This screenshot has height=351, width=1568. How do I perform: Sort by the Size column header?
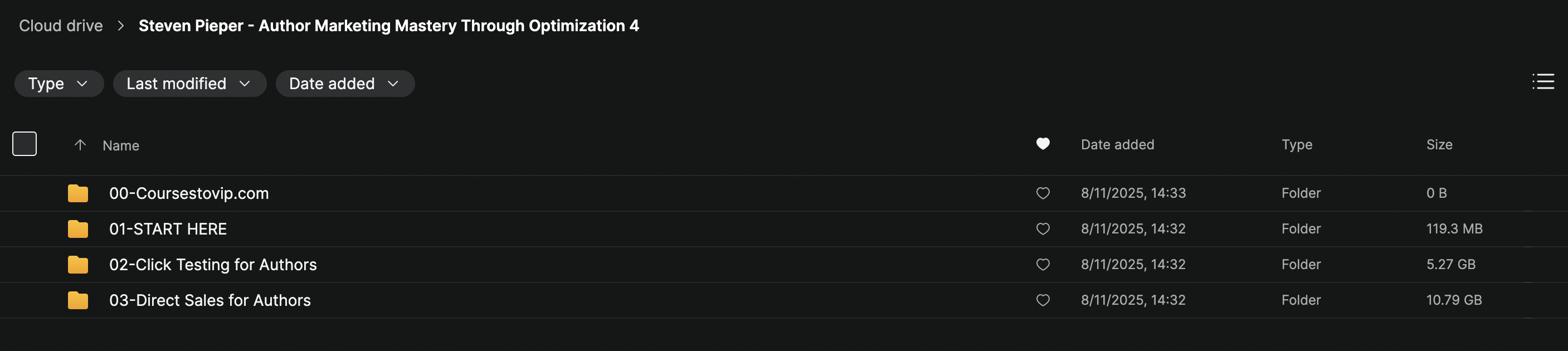tap(1439, 145)
